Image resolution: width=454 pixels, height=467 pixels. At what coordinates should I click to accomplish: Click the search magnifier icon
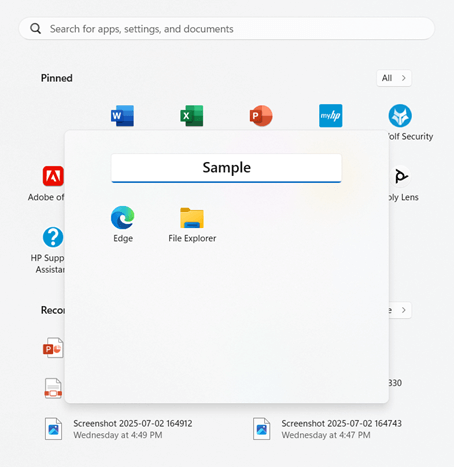click(x=36, y=29)
